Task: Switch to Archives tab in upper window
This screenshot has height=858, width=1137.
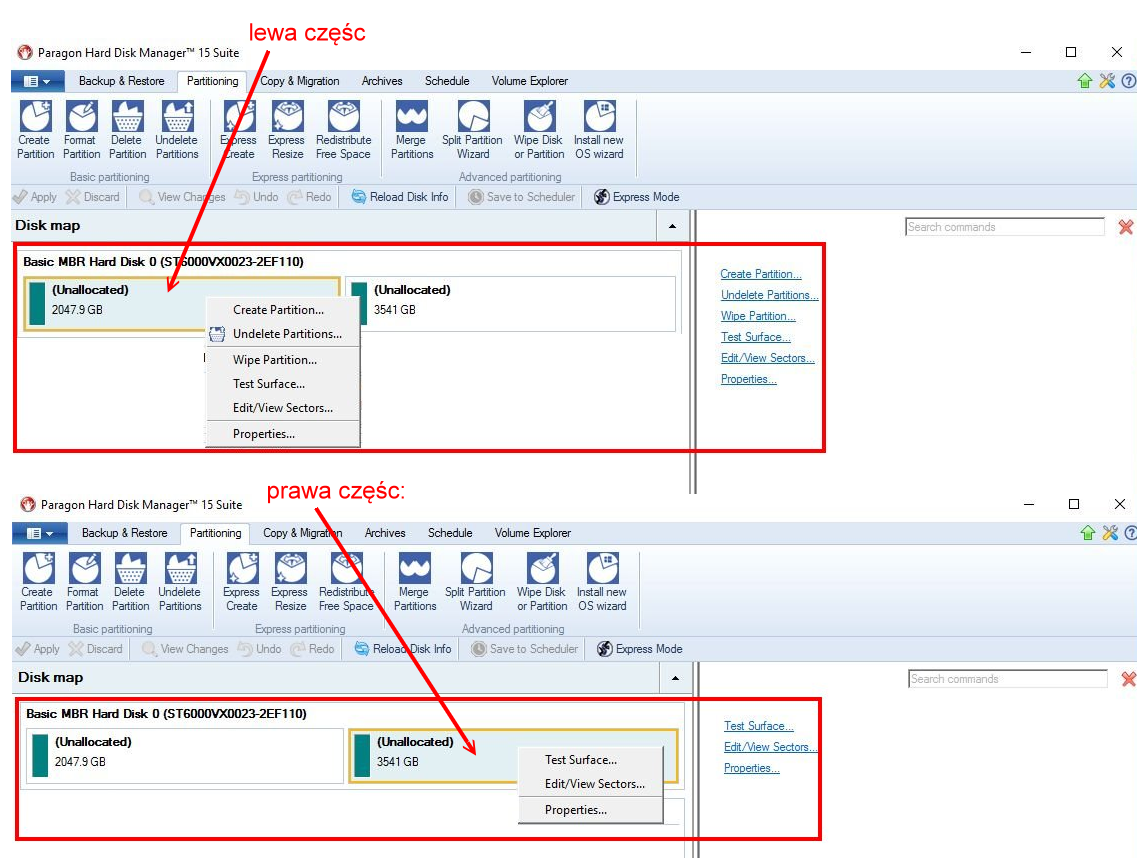Action: click(x=381, y=81)
